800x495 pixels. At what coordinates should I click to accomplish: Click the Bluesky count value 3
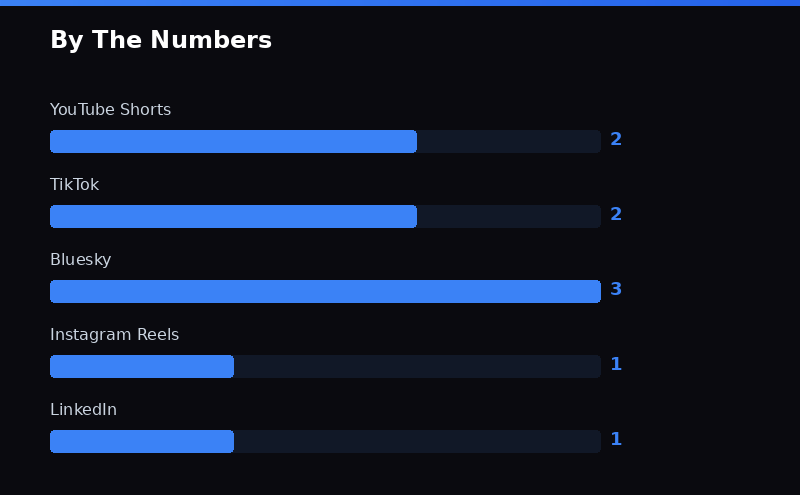(616, 290)
